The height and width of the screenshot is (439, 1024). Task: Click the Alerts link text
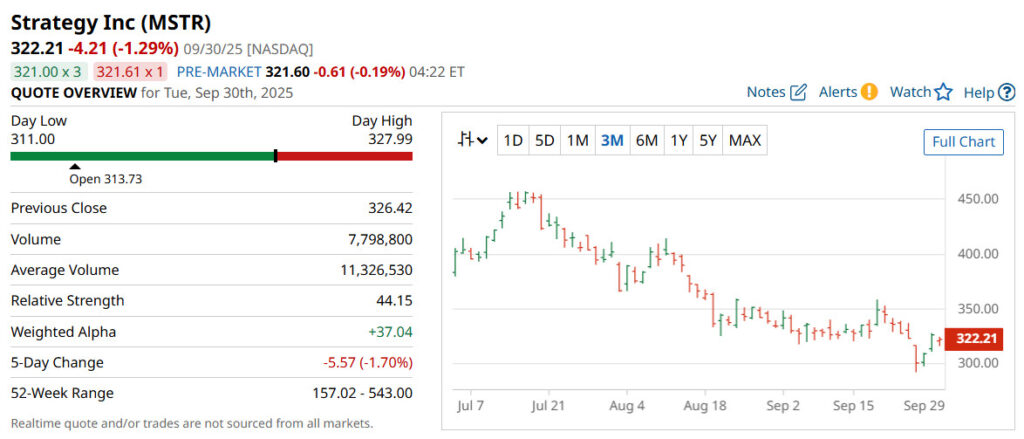pos(838,92)
